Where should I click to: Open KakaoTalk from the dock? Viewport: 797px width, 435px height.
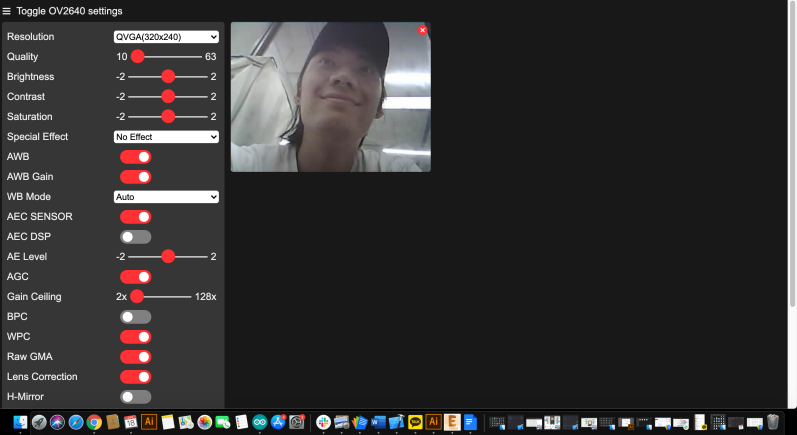tap(415, 422)
